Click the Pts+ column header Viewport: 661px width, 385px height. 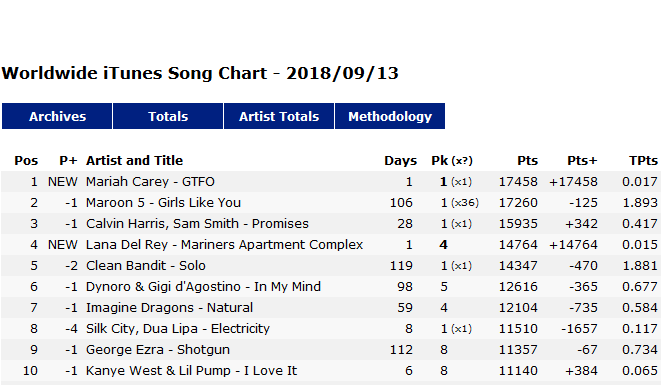click(x=582, y=161)
